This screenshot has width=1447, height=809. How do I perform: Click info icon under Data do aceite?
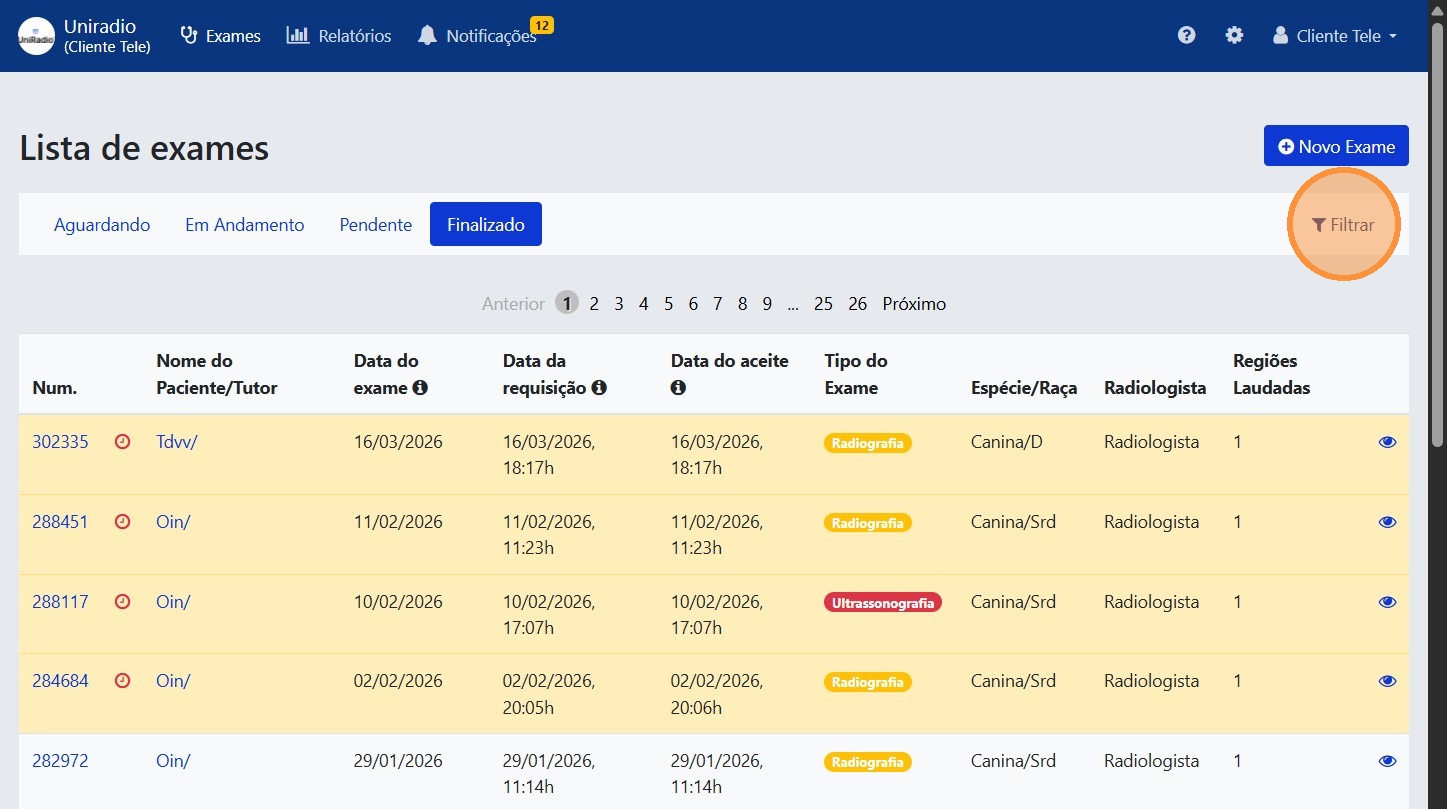[678, 388]
